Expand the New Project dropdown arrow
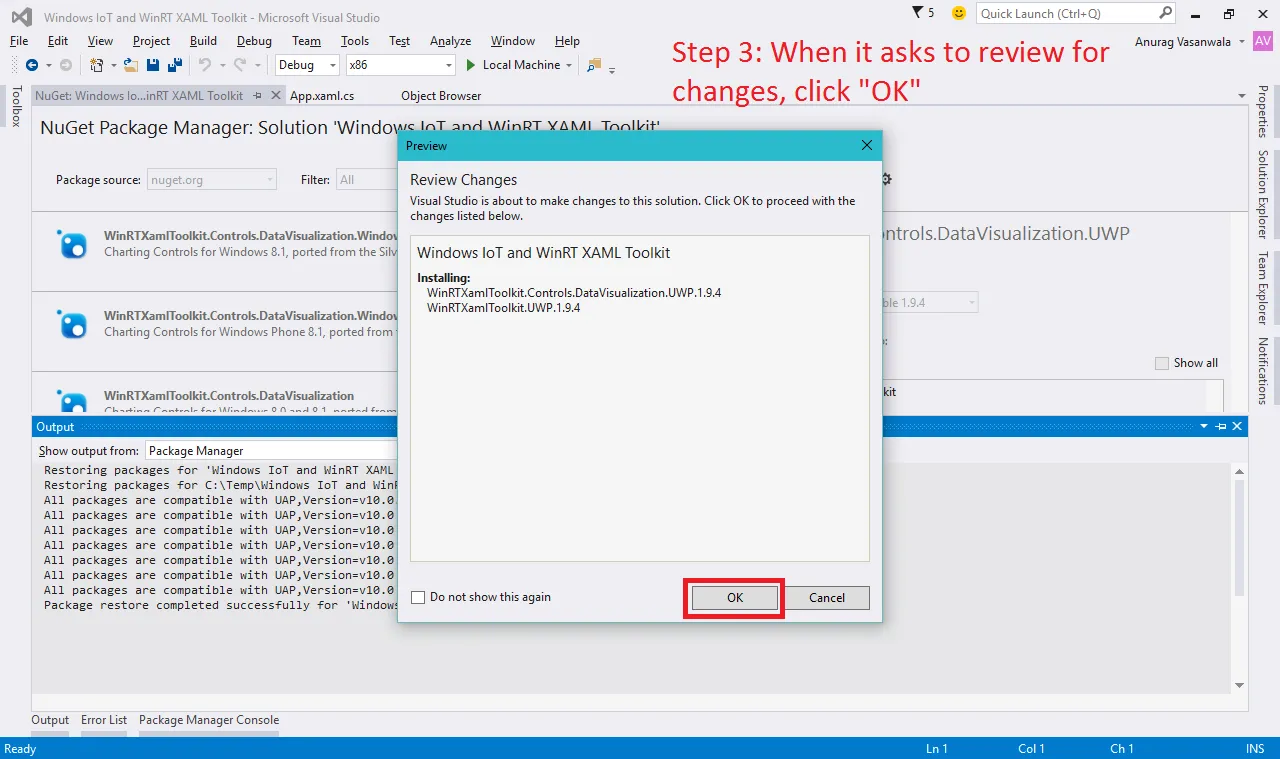This screenshot has width=1280, height=759. [113, 65]
